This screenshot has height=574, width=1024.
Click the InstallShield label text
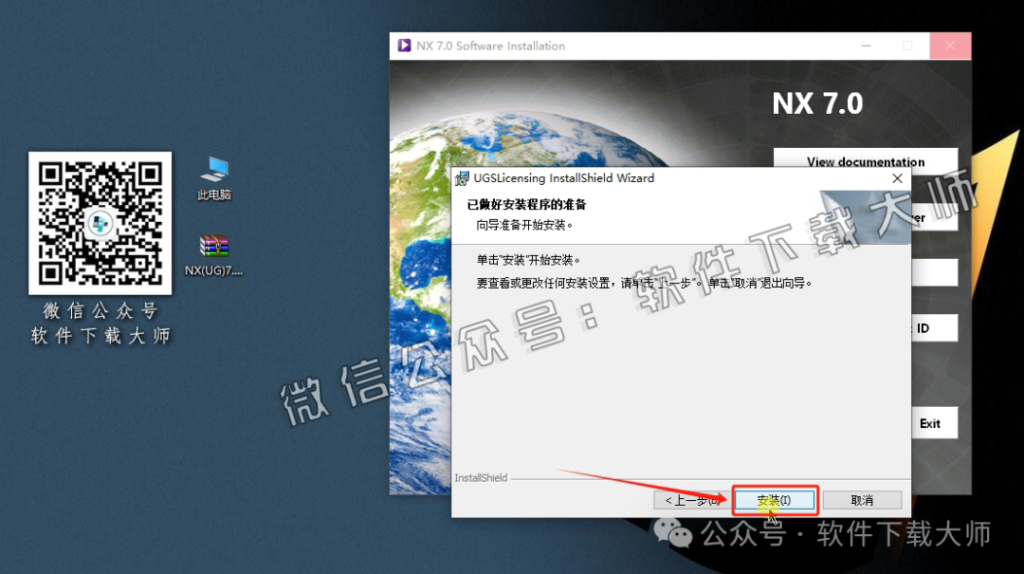click(481, 478)
